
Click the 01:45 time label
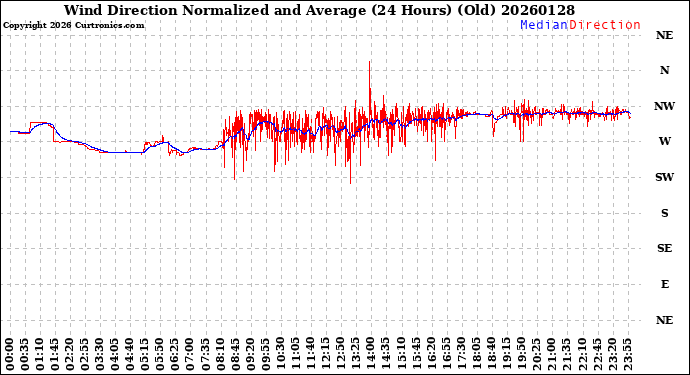click(x=55, y=354)
